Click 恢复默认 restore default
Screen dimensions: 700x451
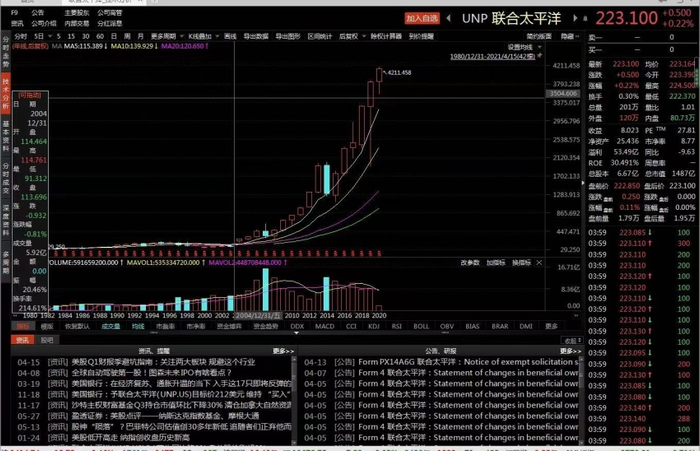[77, 326]
